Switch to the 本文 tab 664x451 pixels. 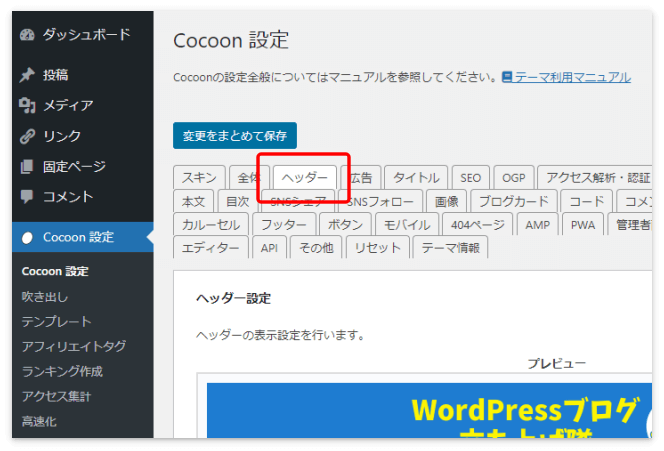coord(194,201)
